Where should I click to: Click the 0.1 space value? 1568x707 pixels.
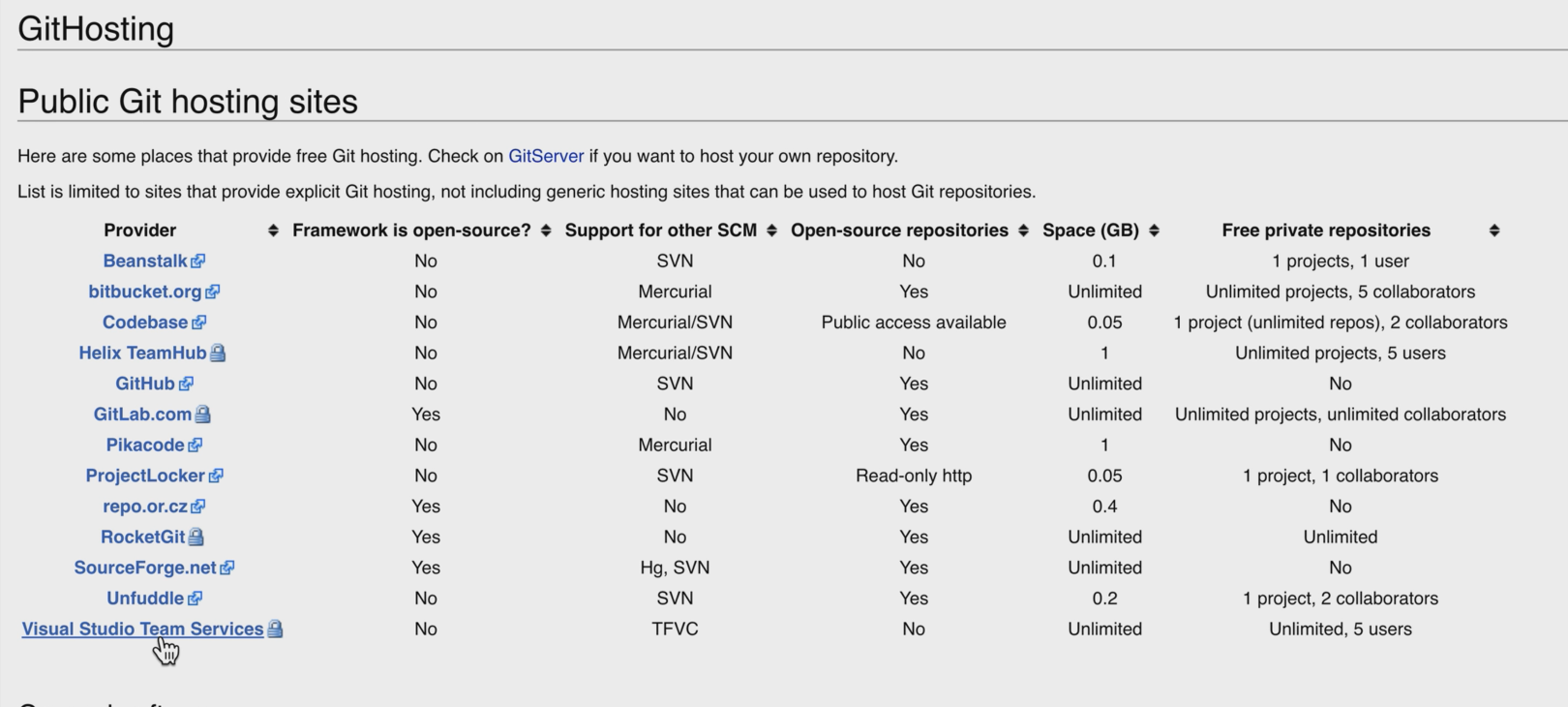coord(1104,261)
